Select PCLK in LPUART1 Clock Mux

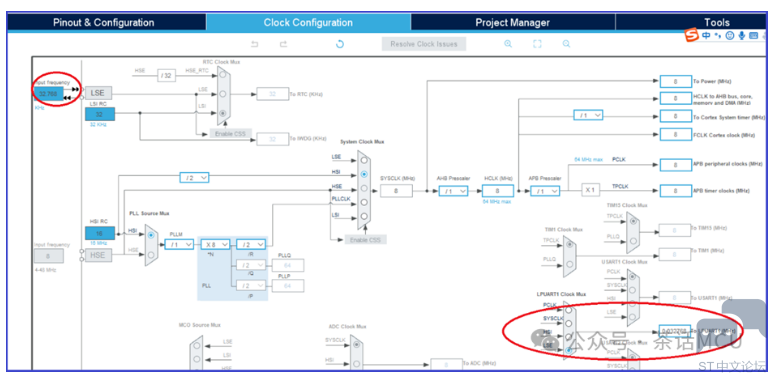coord(569,310)
